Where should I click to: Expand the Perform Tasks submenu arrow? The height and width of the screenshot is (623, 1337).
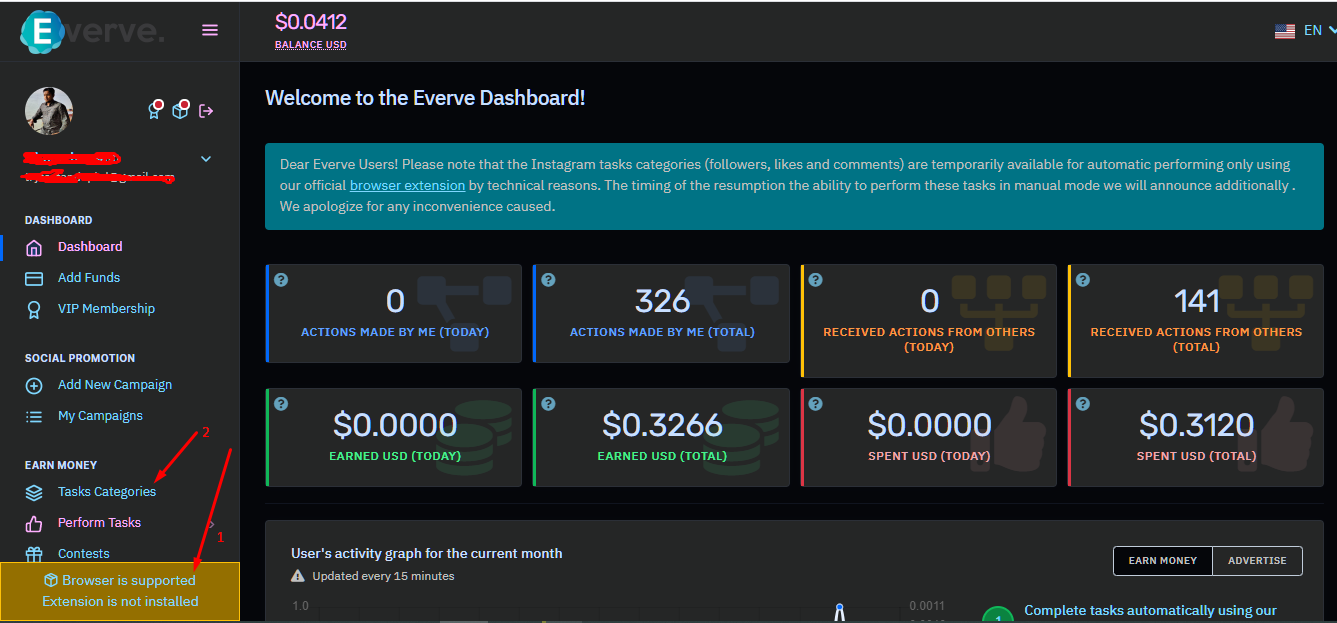[211, 523]
